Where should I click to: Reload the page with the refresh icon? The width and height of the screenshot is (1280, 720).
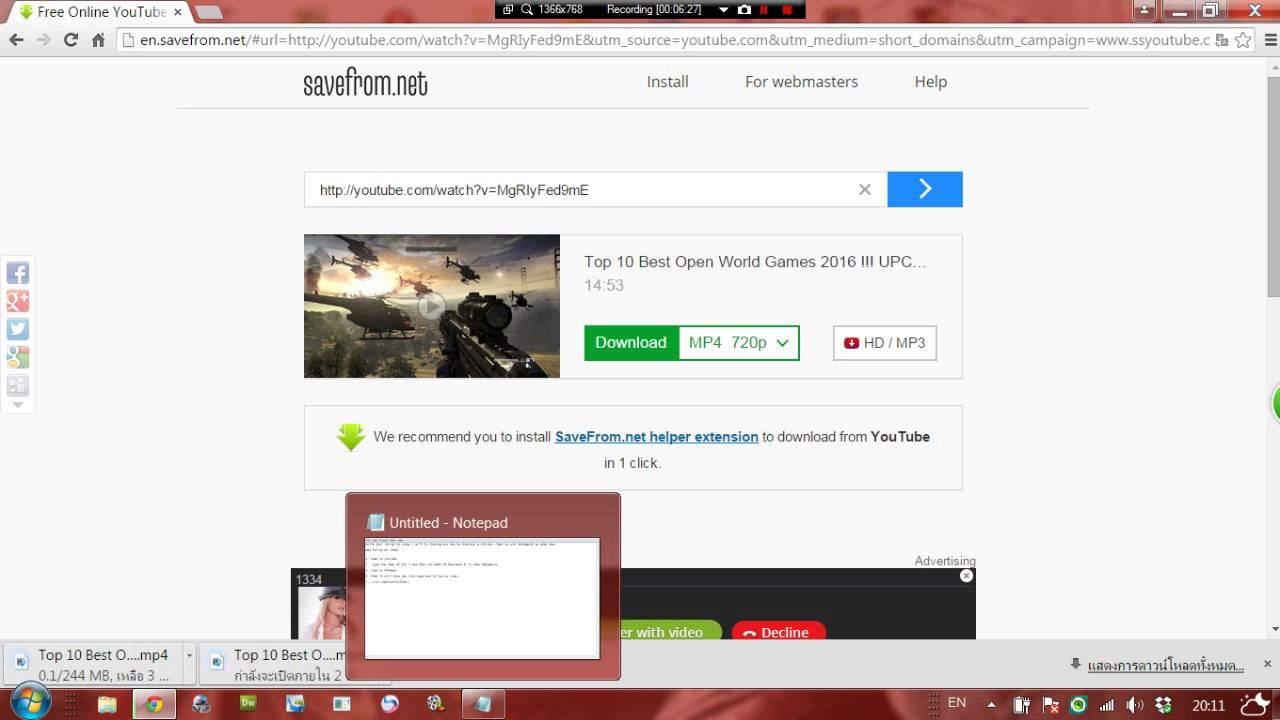tap(71, 40)
